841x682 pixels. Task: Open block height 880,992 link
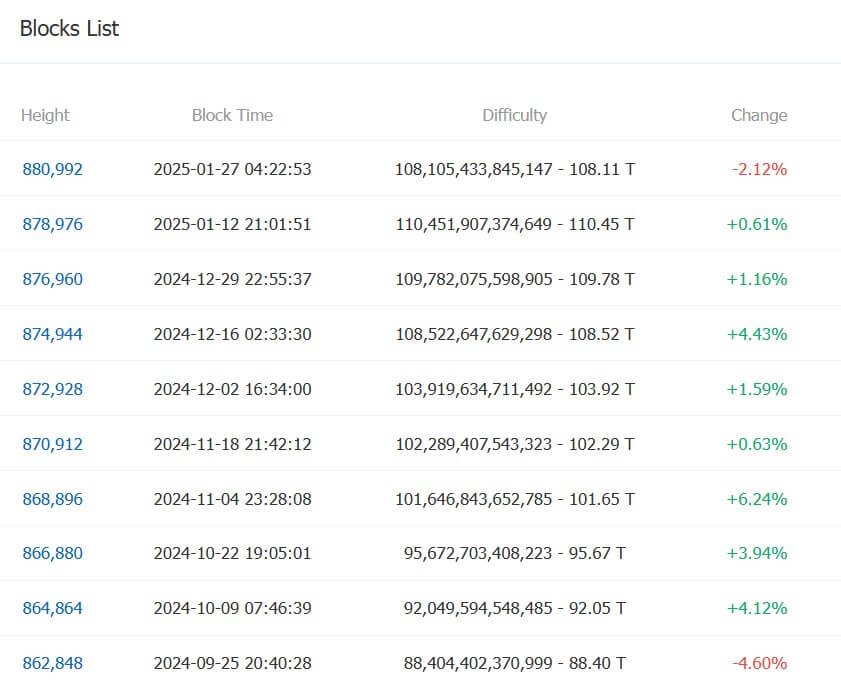click(x=52, y=169)
